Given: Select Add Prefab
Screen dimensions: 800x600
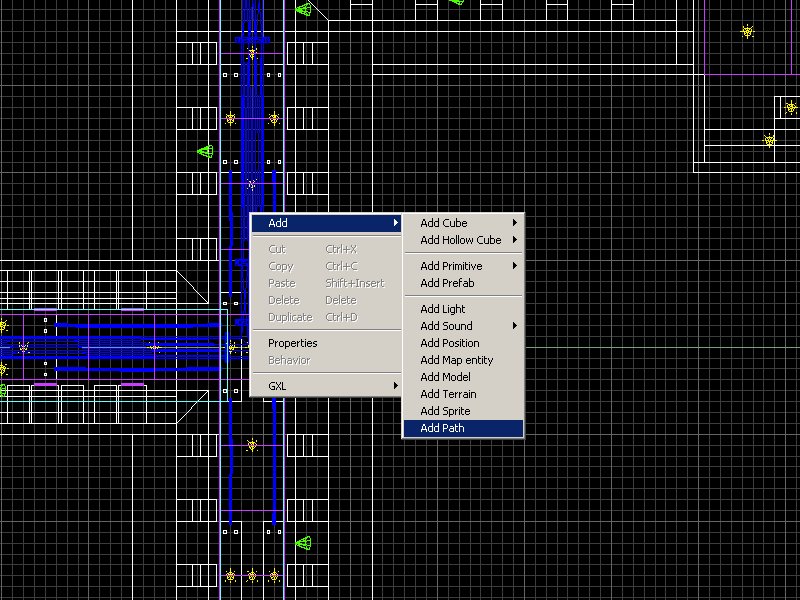Looking at the screenshot, I should pos(447,283).
